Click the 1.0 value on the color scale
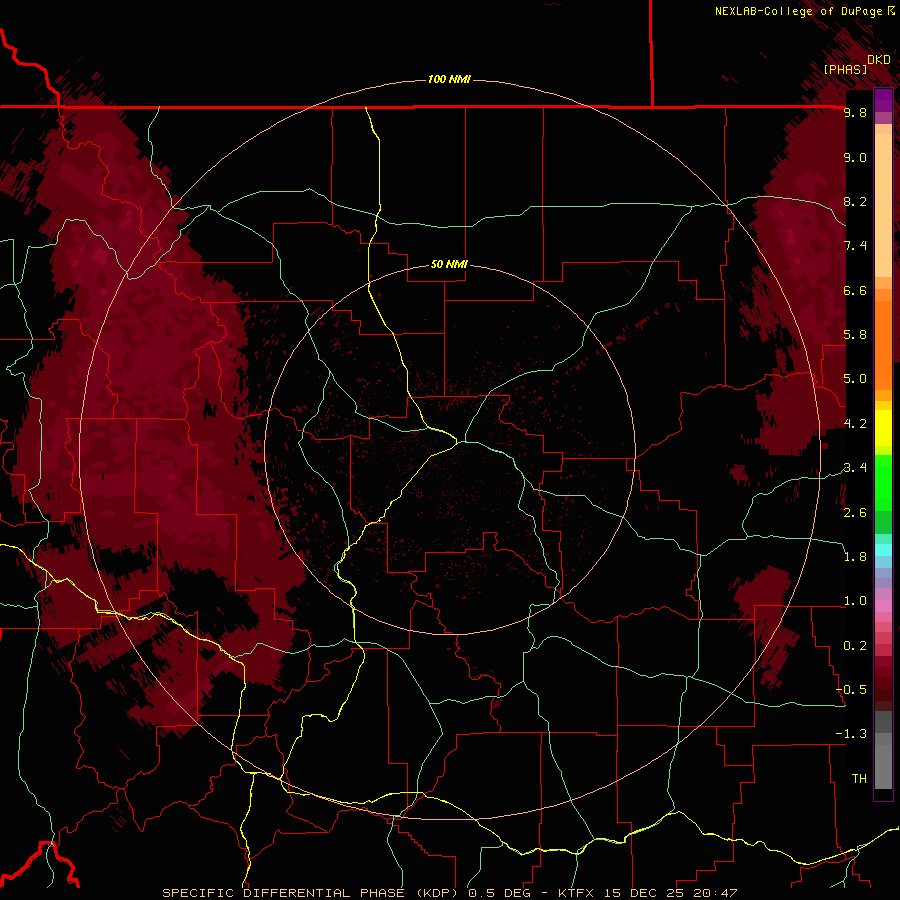Viewport: 900px width, 900px height. click(x=855, y=601)
